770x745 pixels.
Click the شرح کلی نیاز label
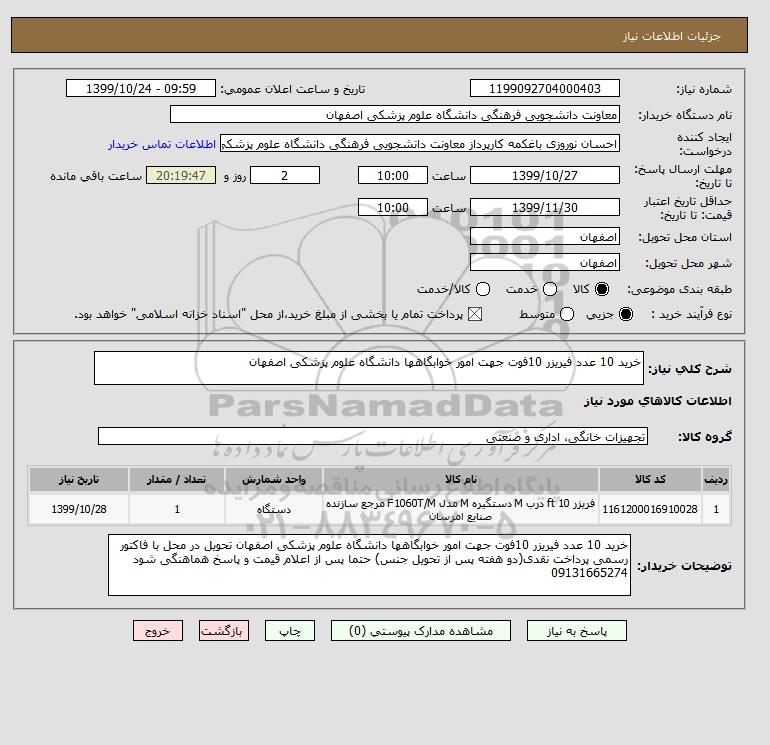coord(690,369)
